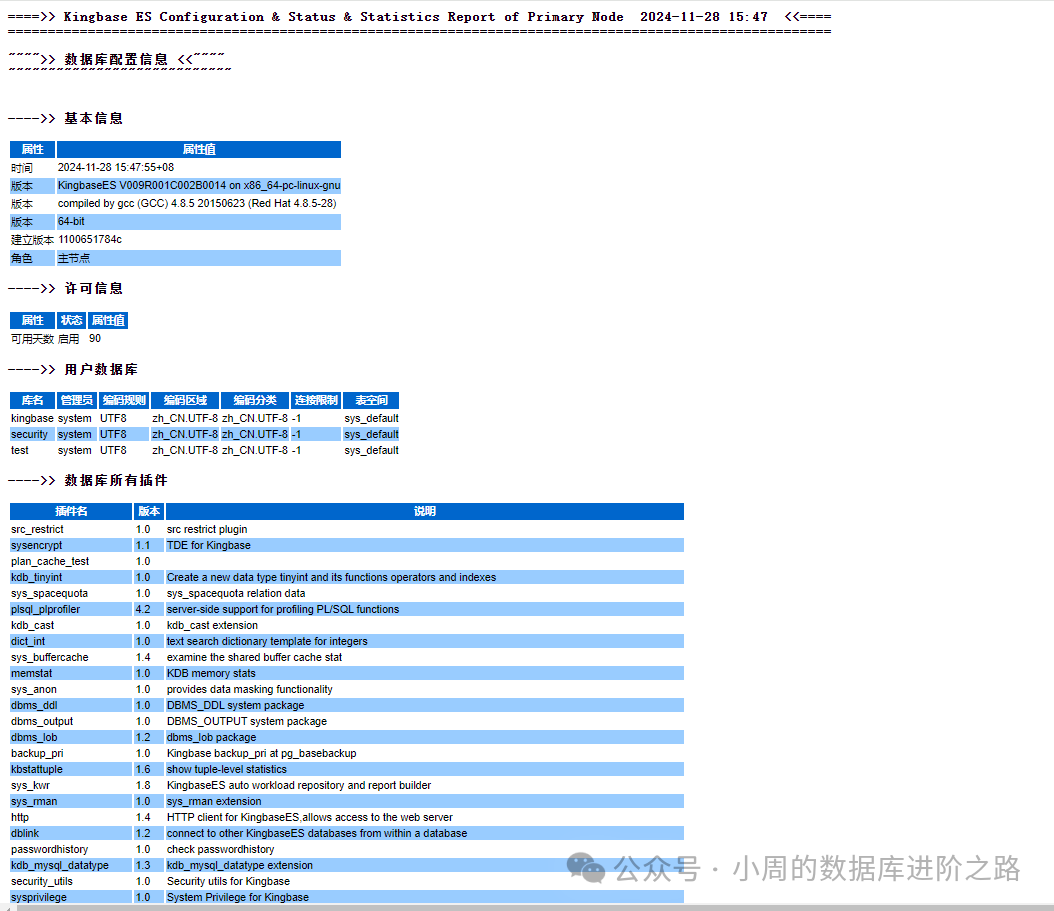
Task: Select the sys_spacequota plugin name
Action: tap(49, 594)
